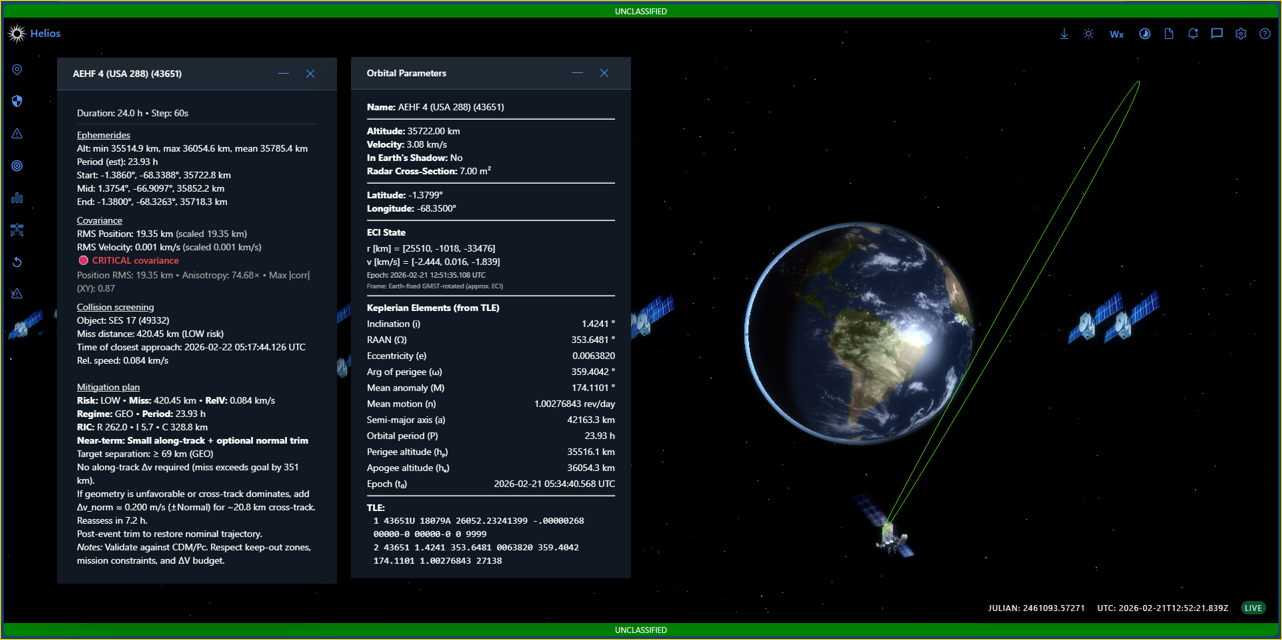Open the notifications bell

coord(1193,34)
